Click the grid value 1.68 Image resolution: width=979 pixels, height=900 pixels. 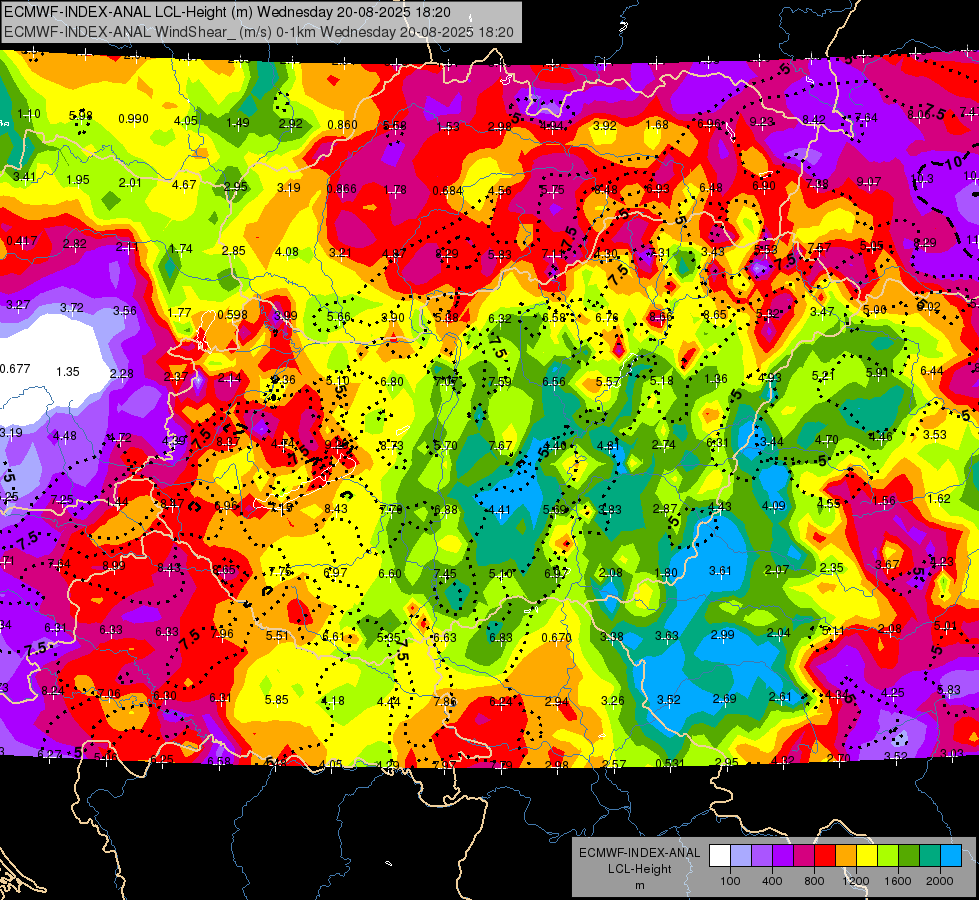[657, 124]
